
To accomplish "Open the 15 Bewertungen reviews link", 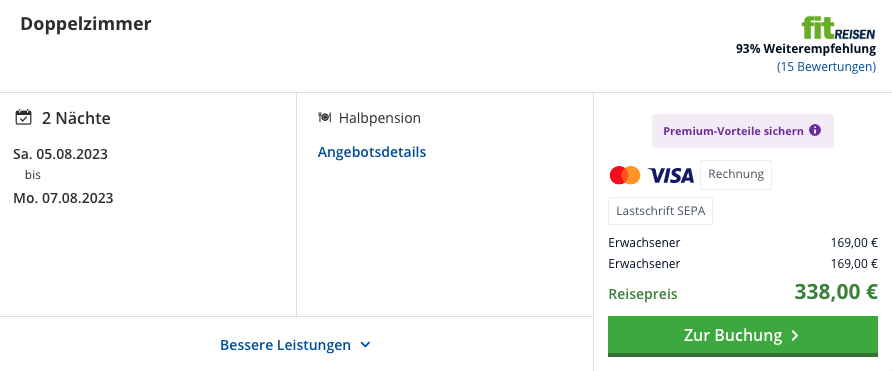I will click(x=826, y=67).
